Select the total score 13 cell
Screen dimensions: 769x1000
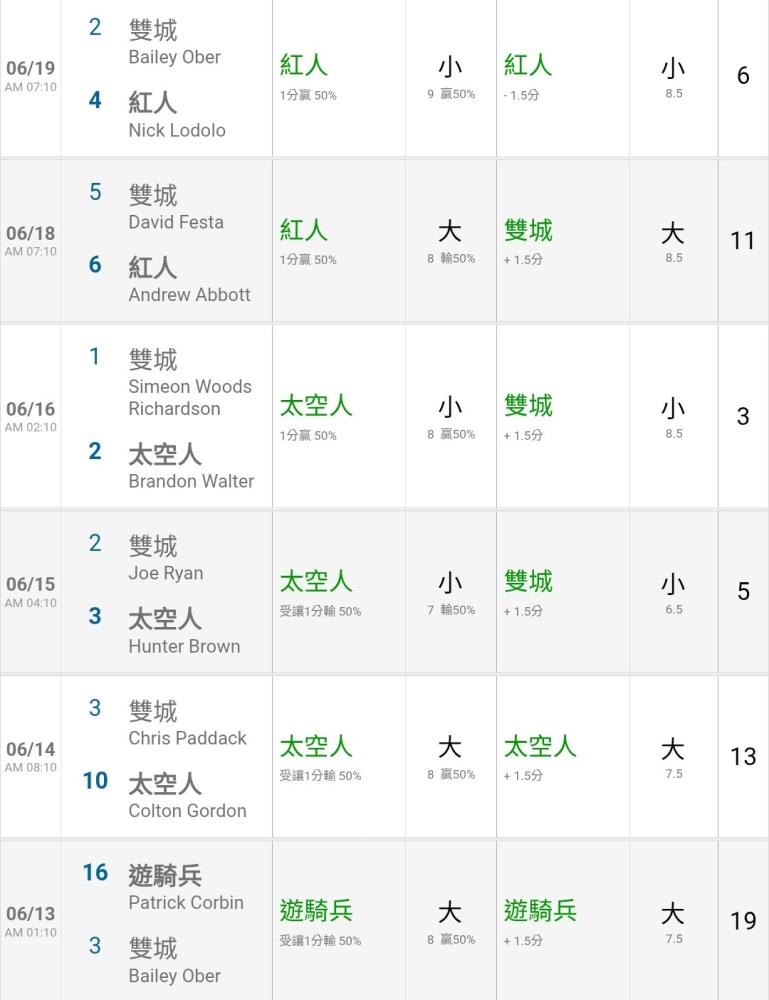tap(743, 756)
